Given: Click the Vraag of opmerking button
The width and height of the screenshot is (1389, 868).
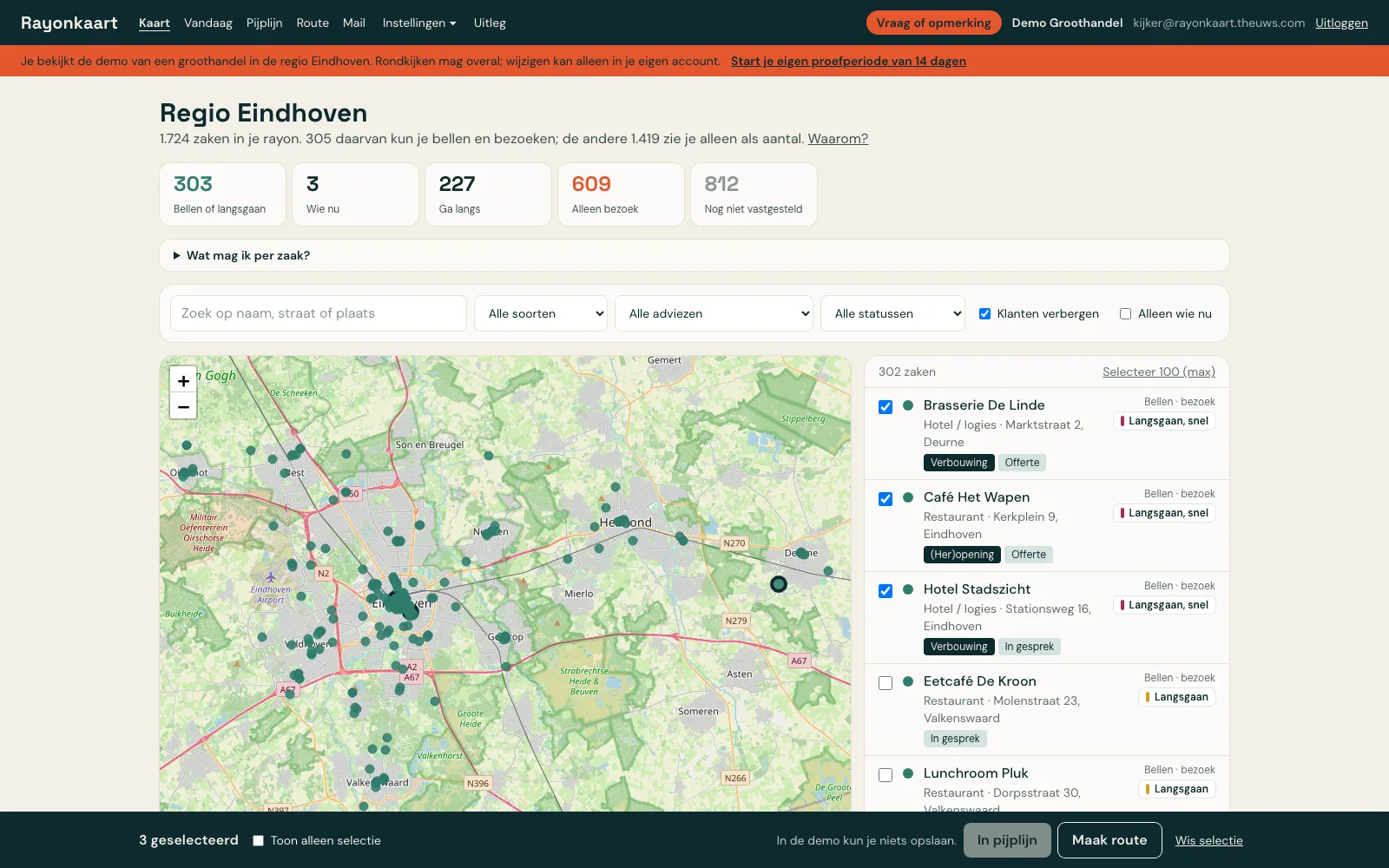Looking at the screenshot, I should (933, 23).
